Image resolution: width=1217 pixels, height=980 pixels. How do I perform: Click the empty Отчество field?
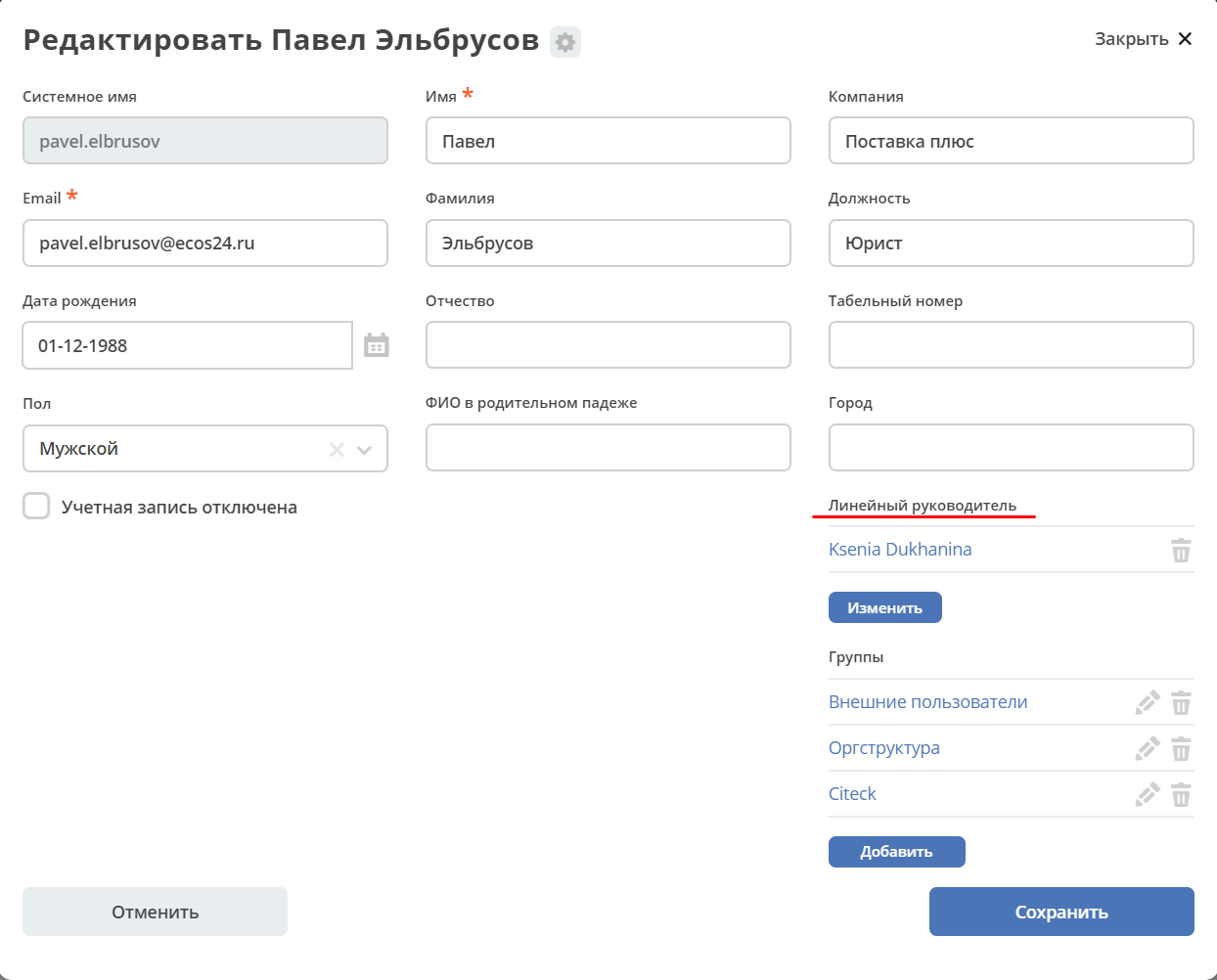click(608, 344)
